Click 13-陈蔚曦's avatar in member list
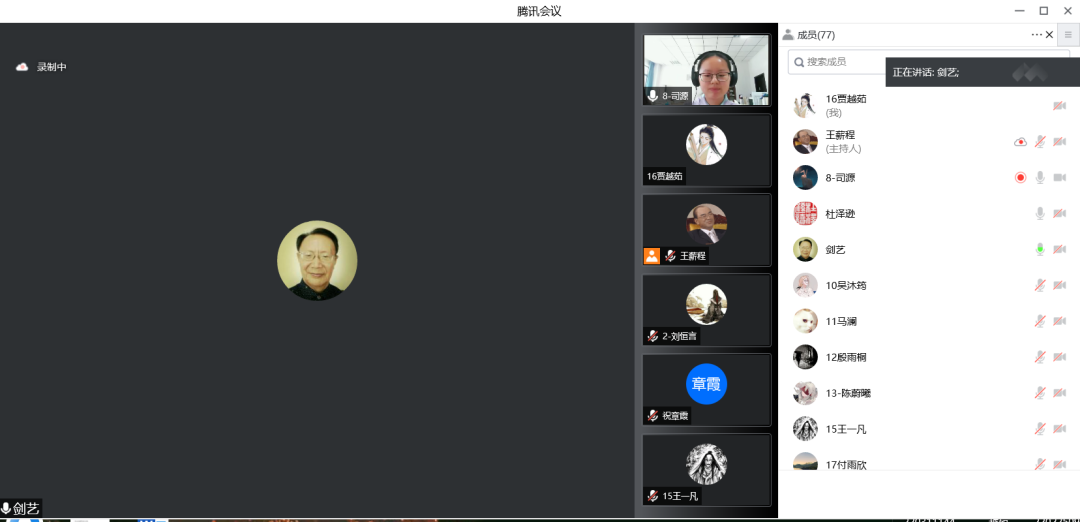This screenshot has width=1080, height=522. [x=805, y=393]
